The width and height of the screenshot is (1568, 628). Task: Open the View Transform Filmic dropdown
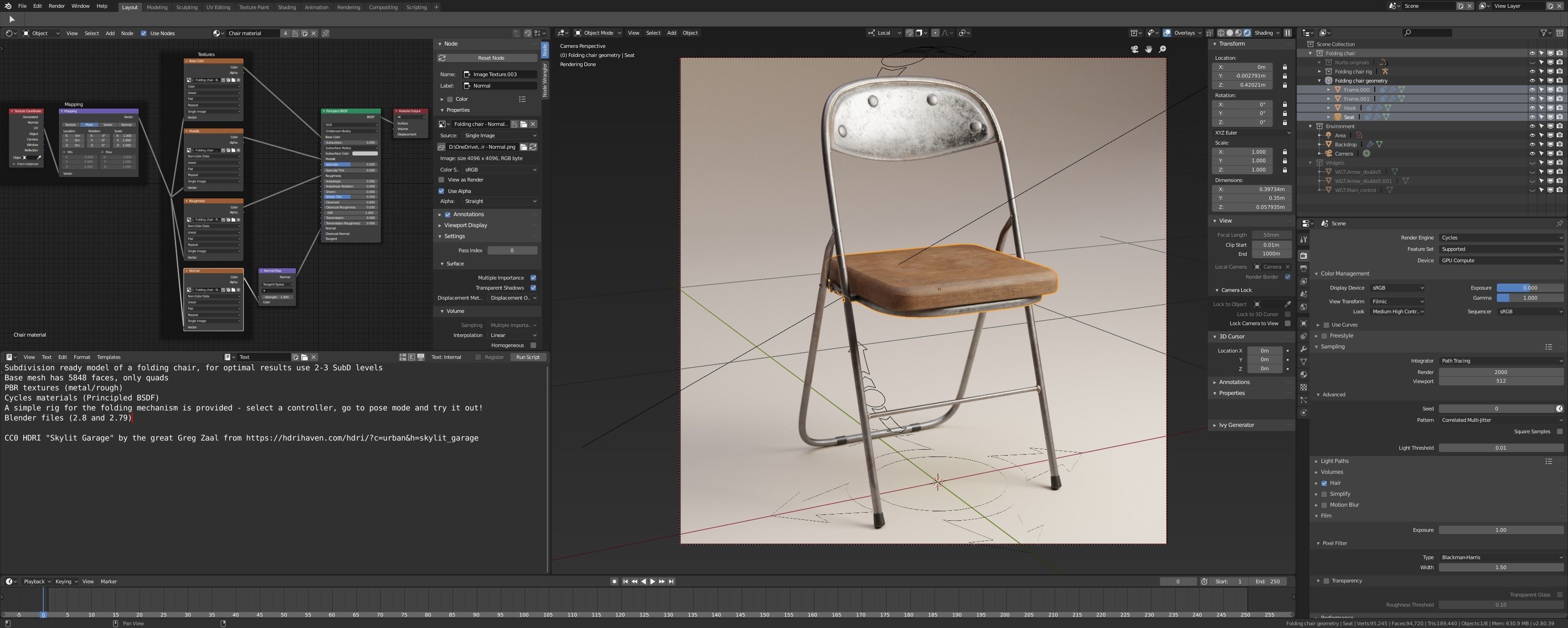(x=1398, y=301)
